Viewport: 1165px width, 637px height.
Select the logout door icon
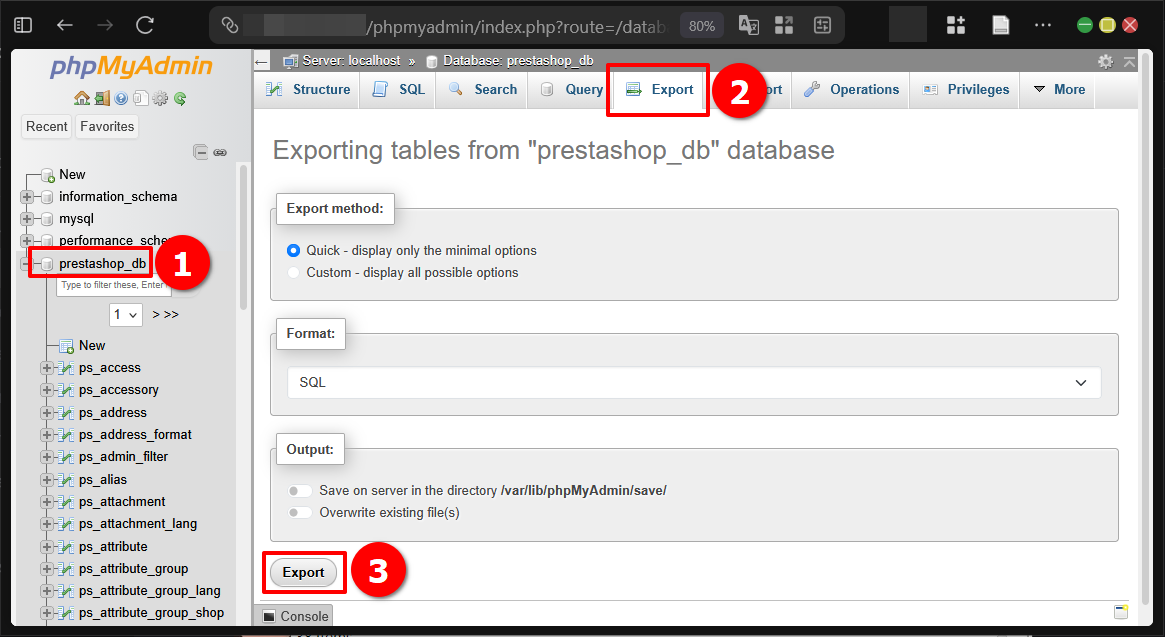[x=102, y=98]
